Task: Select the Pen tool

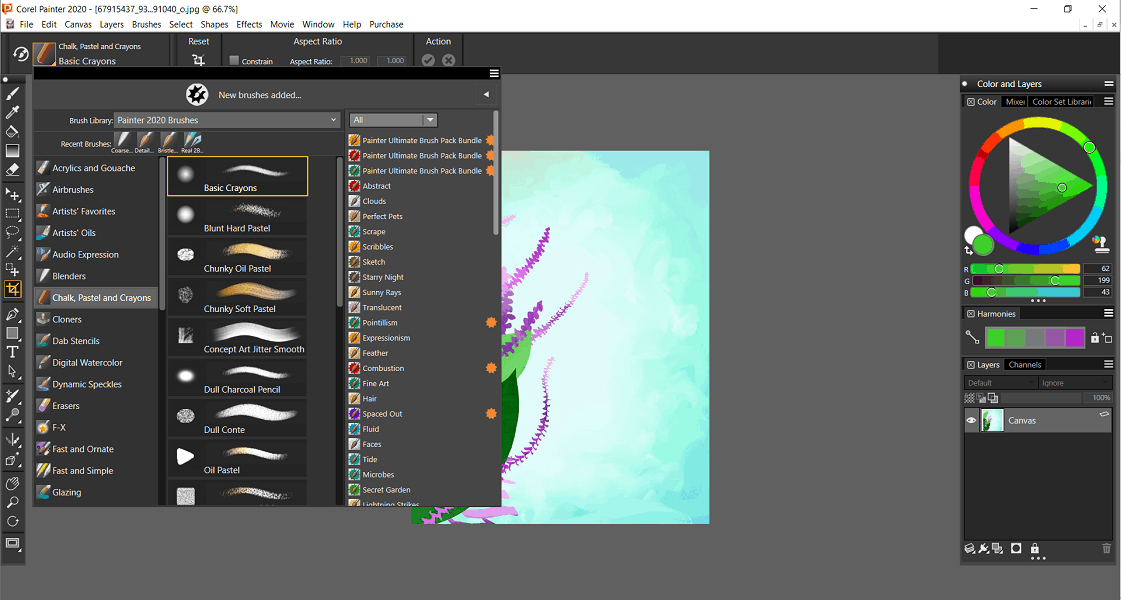Action: pyautogui.click(x=12, y=314)
